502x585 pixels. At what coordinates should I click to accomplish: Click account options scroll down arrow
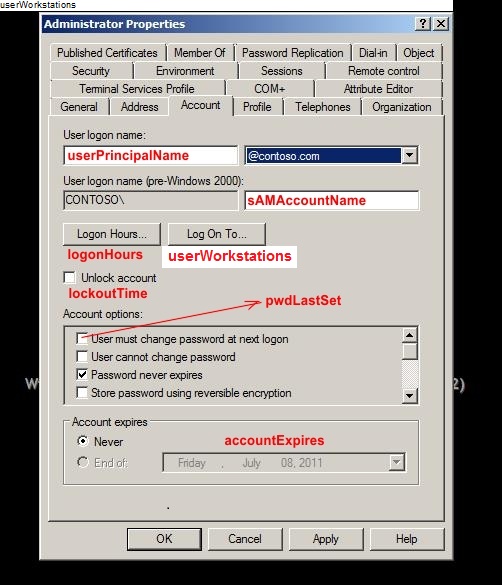pyautogui.click(x=410, y=395)
